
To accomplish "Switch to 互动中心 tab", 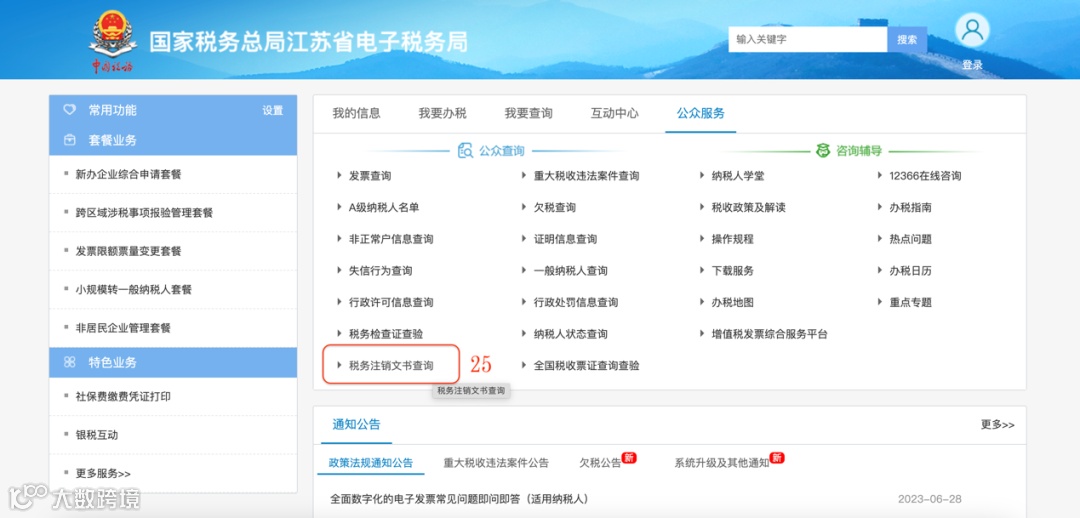I will coord(614,114).
